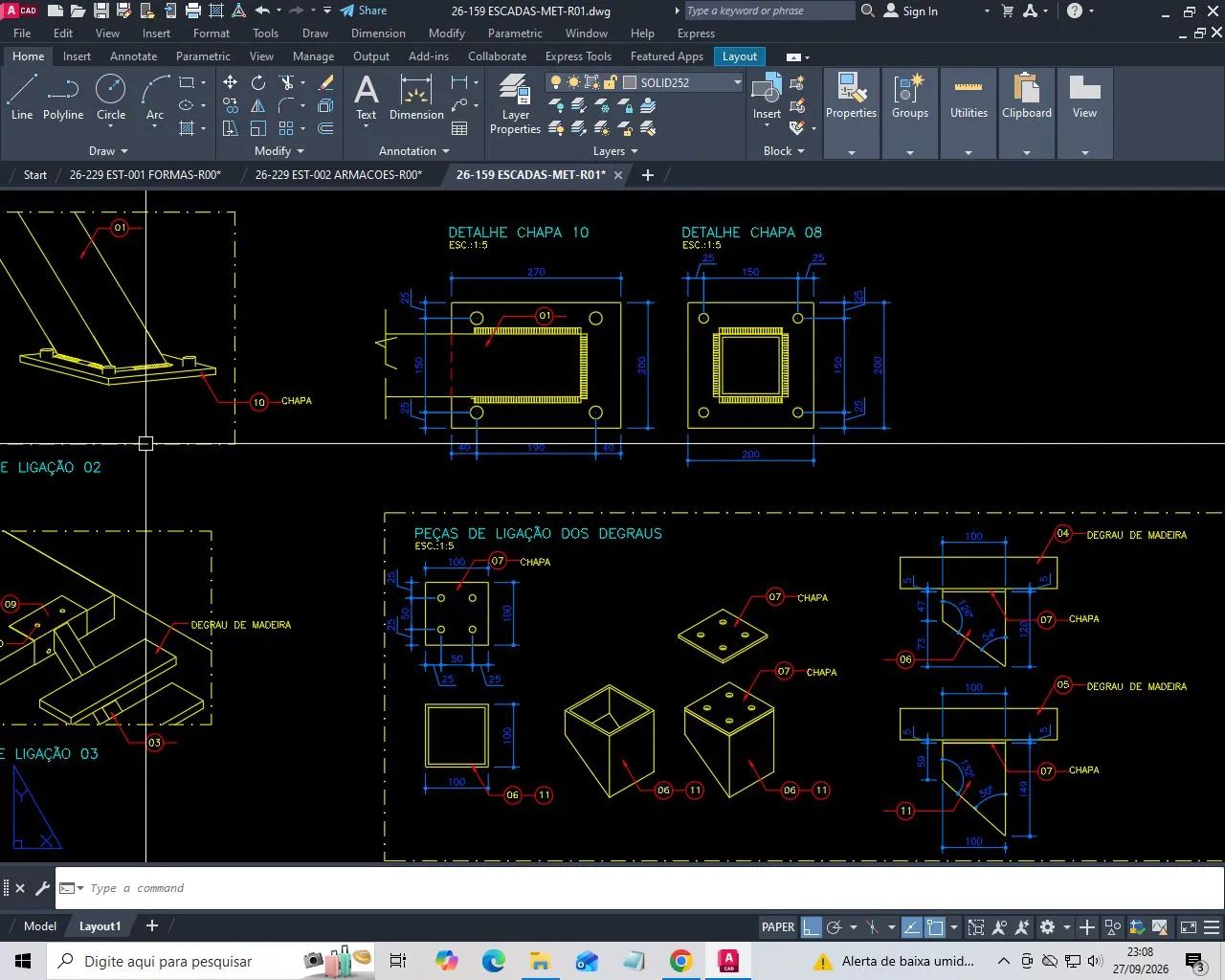Pick the Mirror tool

(x=258, y=105)
